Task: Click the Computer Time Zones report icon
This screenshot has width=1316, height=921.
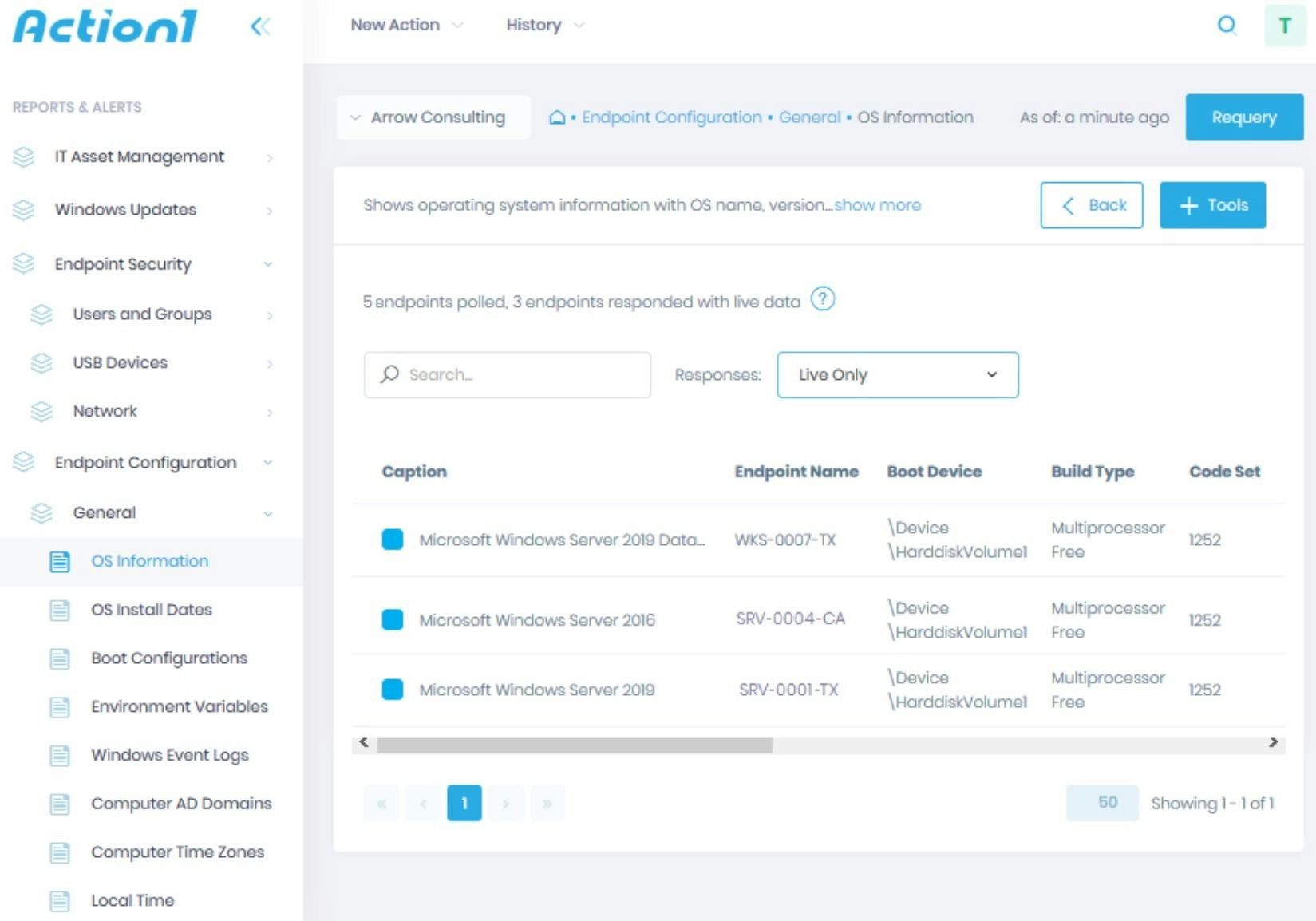Action: [60, 853]
